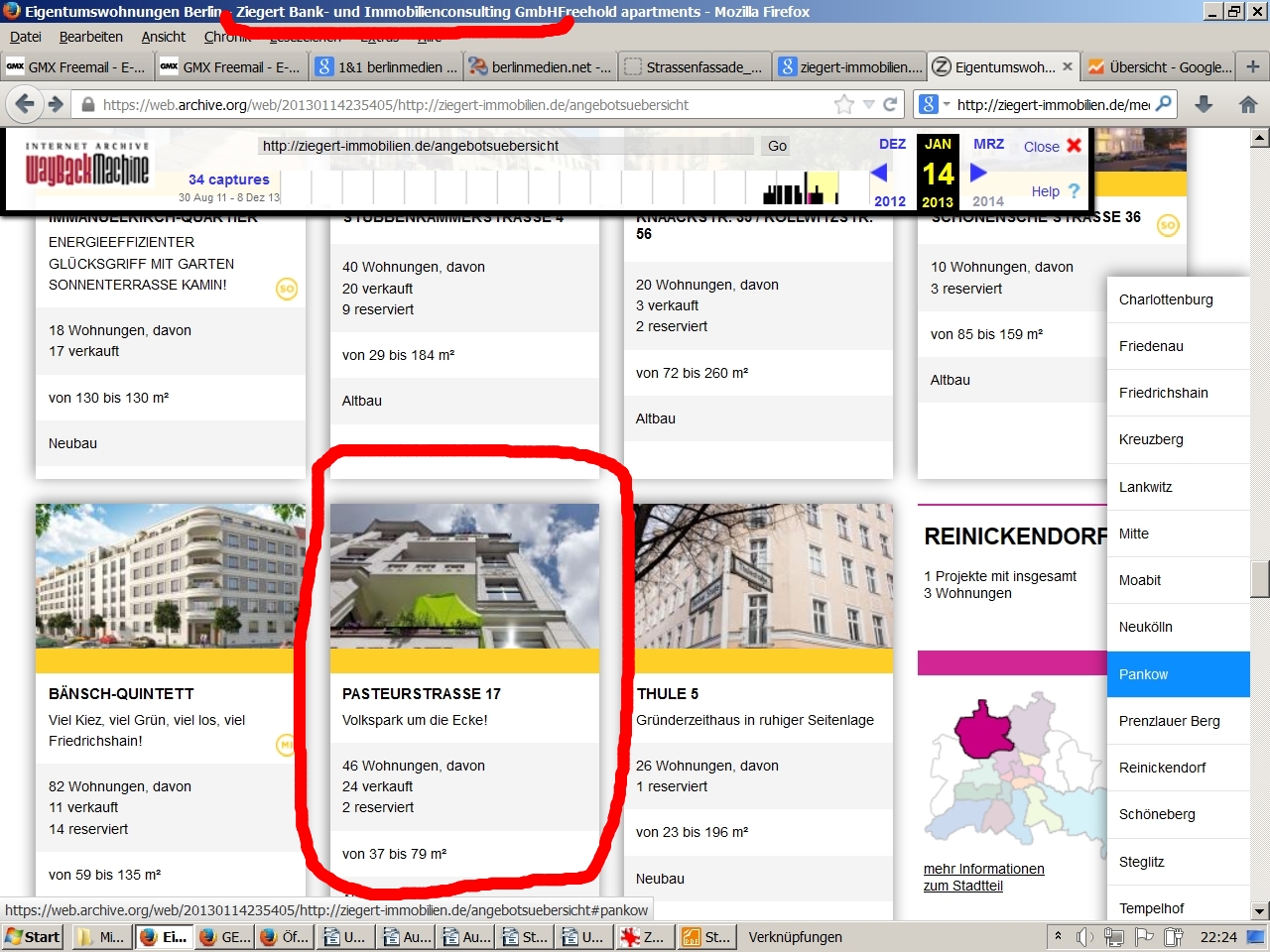Screen dimensions: 1270x952
Task: Go to previous capture with left blue arrow
Action: click(878, 173)
